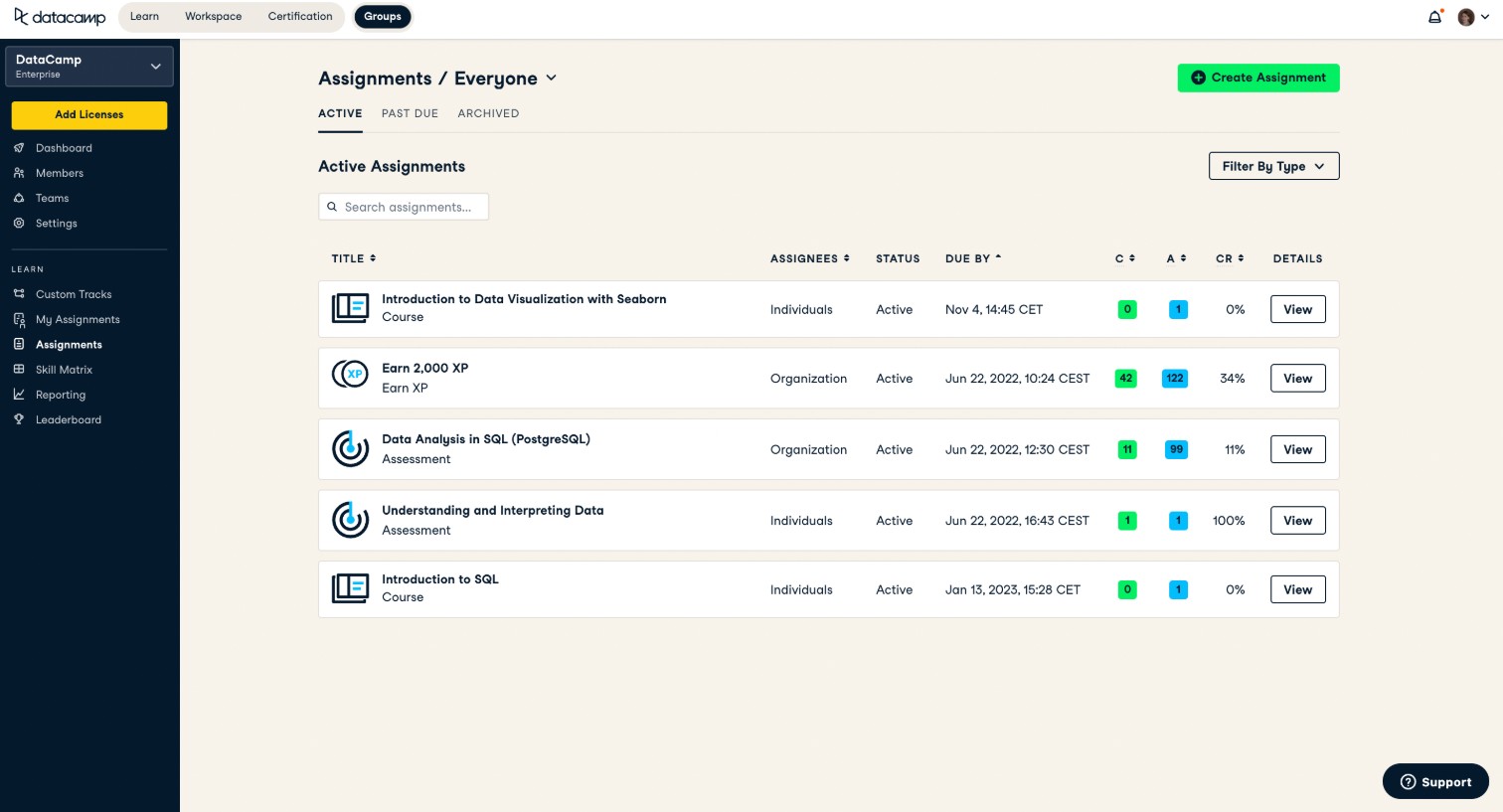Open Dashboard in the sidebar

pos(64,148)
